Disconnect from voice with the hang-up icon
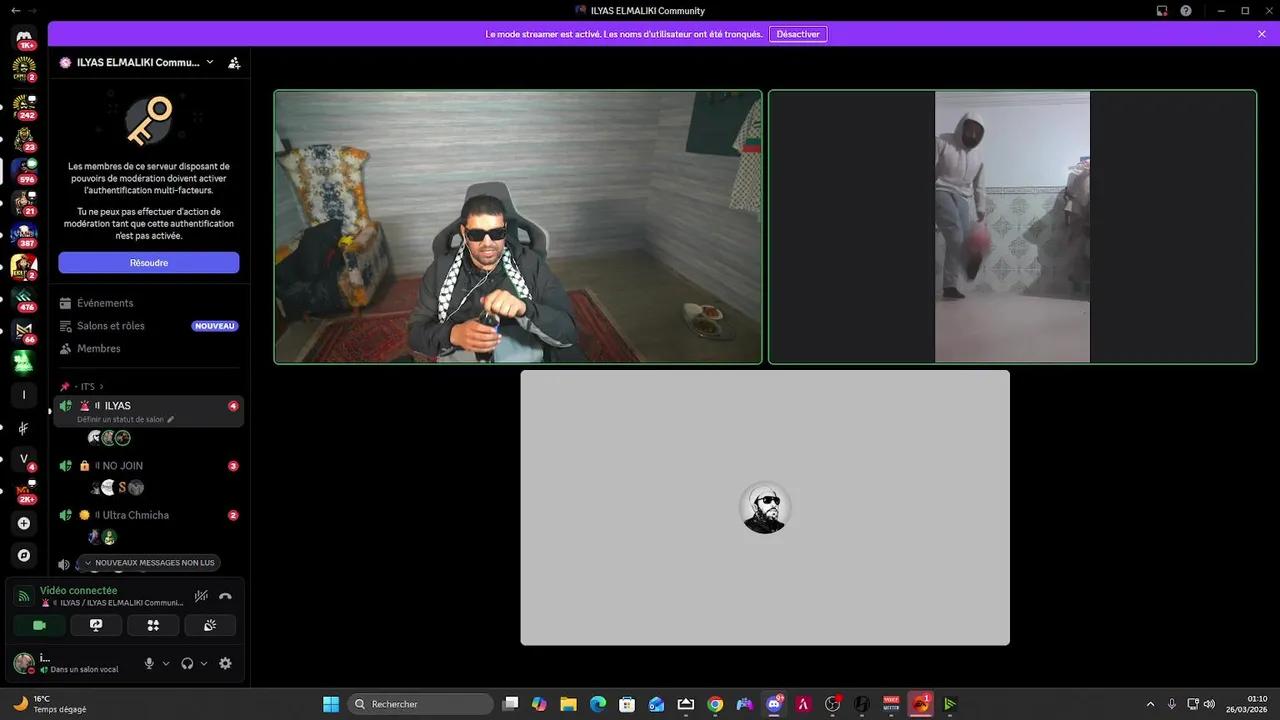Viewport: 1280px width, 720px height. click(225, 596)
